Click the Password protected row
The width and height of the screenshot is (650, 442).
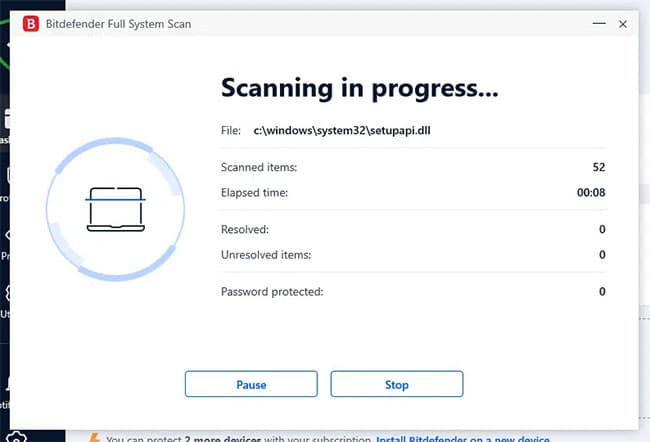tap(413, 291)
